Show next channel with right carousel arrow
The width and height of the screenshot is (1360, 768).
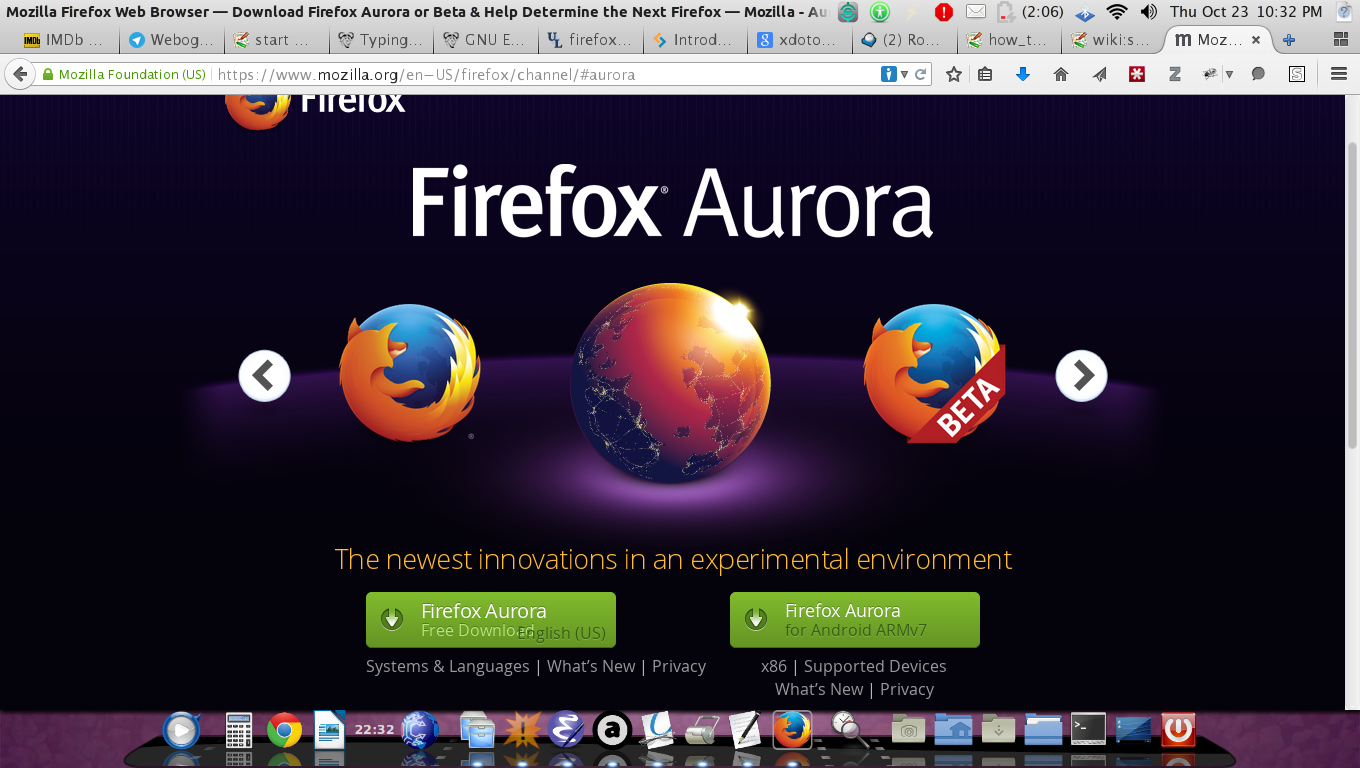click(x=1082, y=375)
